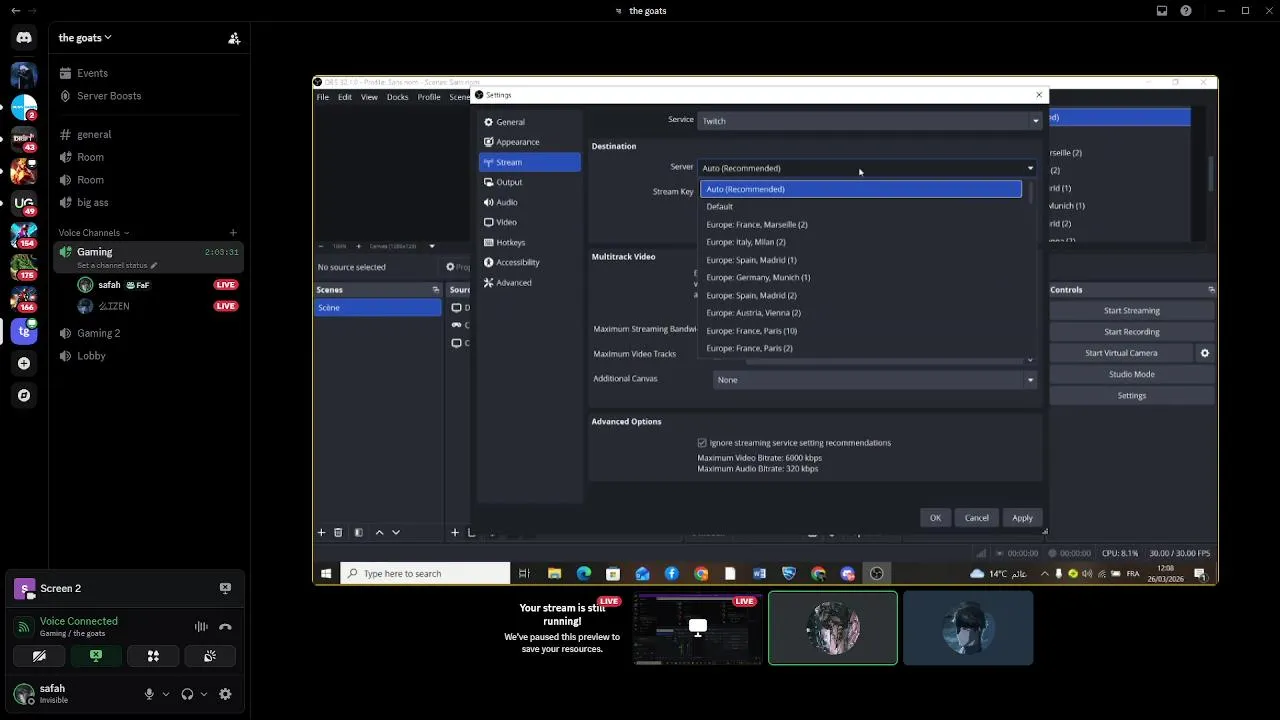Click the Windows Start button in the stream
Screen dimensions: 1280x720
coord(326,574)
